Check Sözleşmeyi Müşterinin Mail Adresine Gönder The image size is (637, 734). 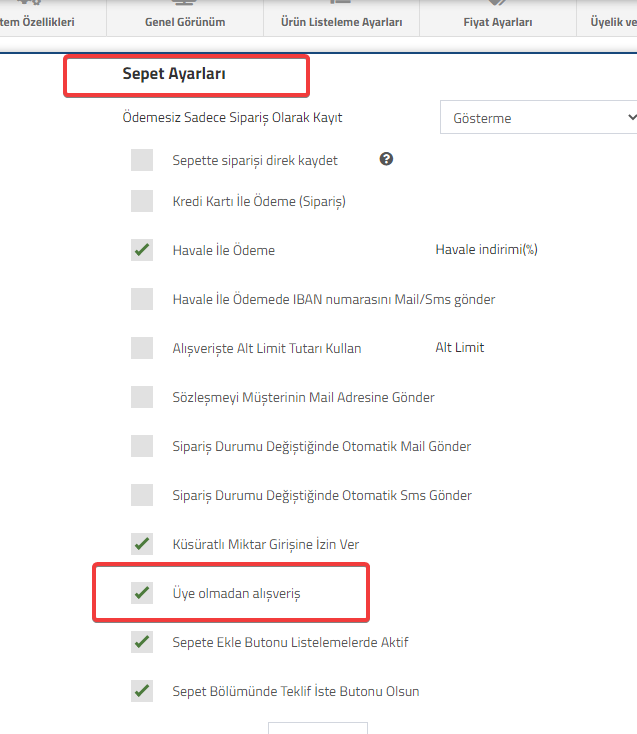click(x=142, y=397)
